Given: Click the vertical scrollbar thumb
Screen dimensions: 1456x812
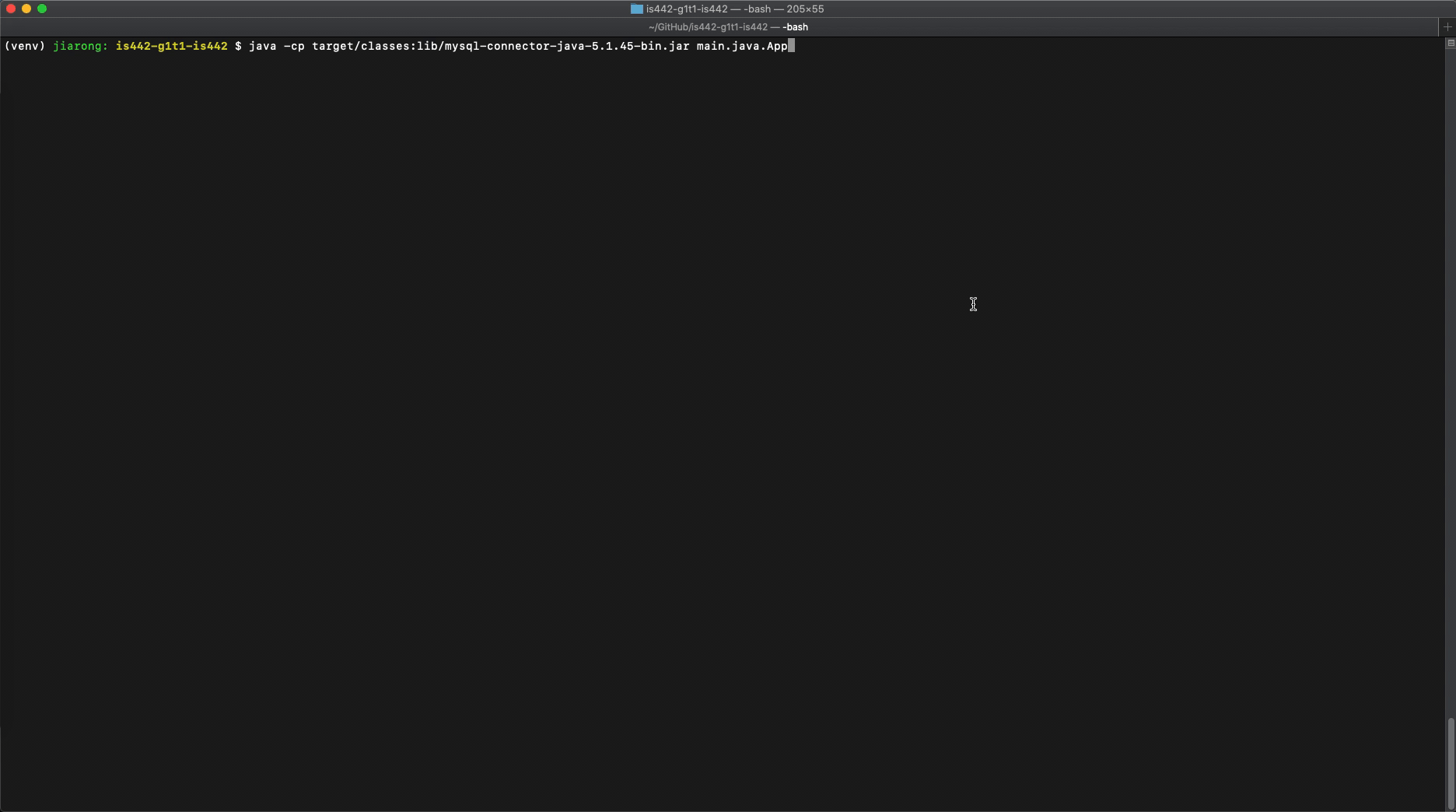Looking at the screenshot, I should pos(1451,764).
